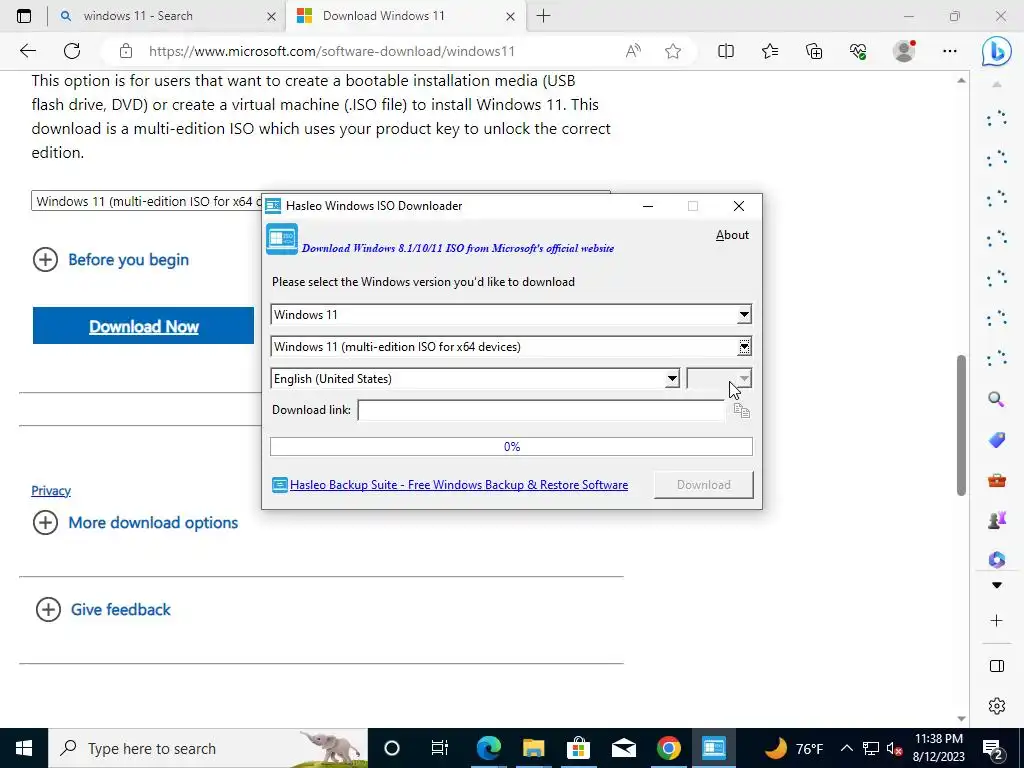Image resolution: width=1024 pixels, height=768 pixels.
Task: Open the Windows Start menu
Action: (x=24, y=748)
